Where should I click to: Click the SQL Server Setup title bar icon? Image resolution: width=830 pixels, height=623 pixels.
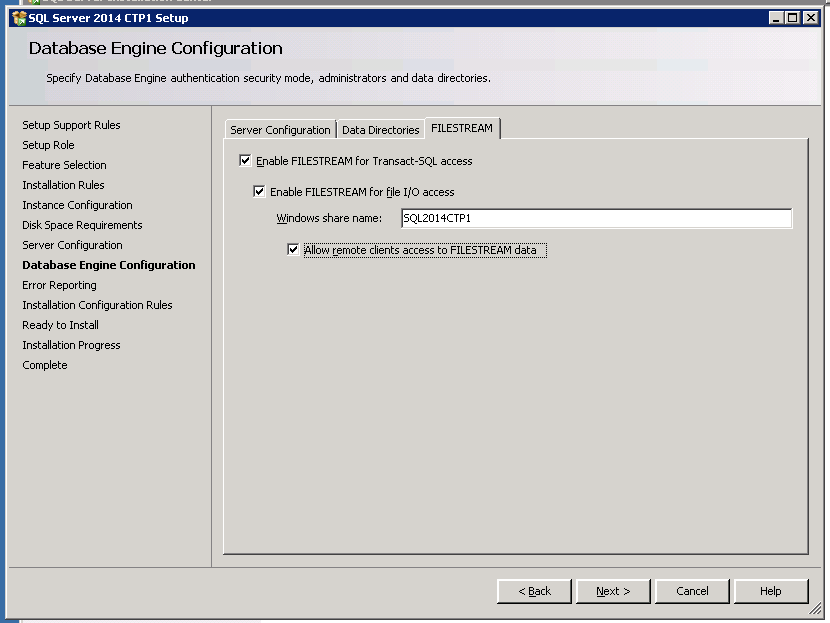tap(18, 18)
